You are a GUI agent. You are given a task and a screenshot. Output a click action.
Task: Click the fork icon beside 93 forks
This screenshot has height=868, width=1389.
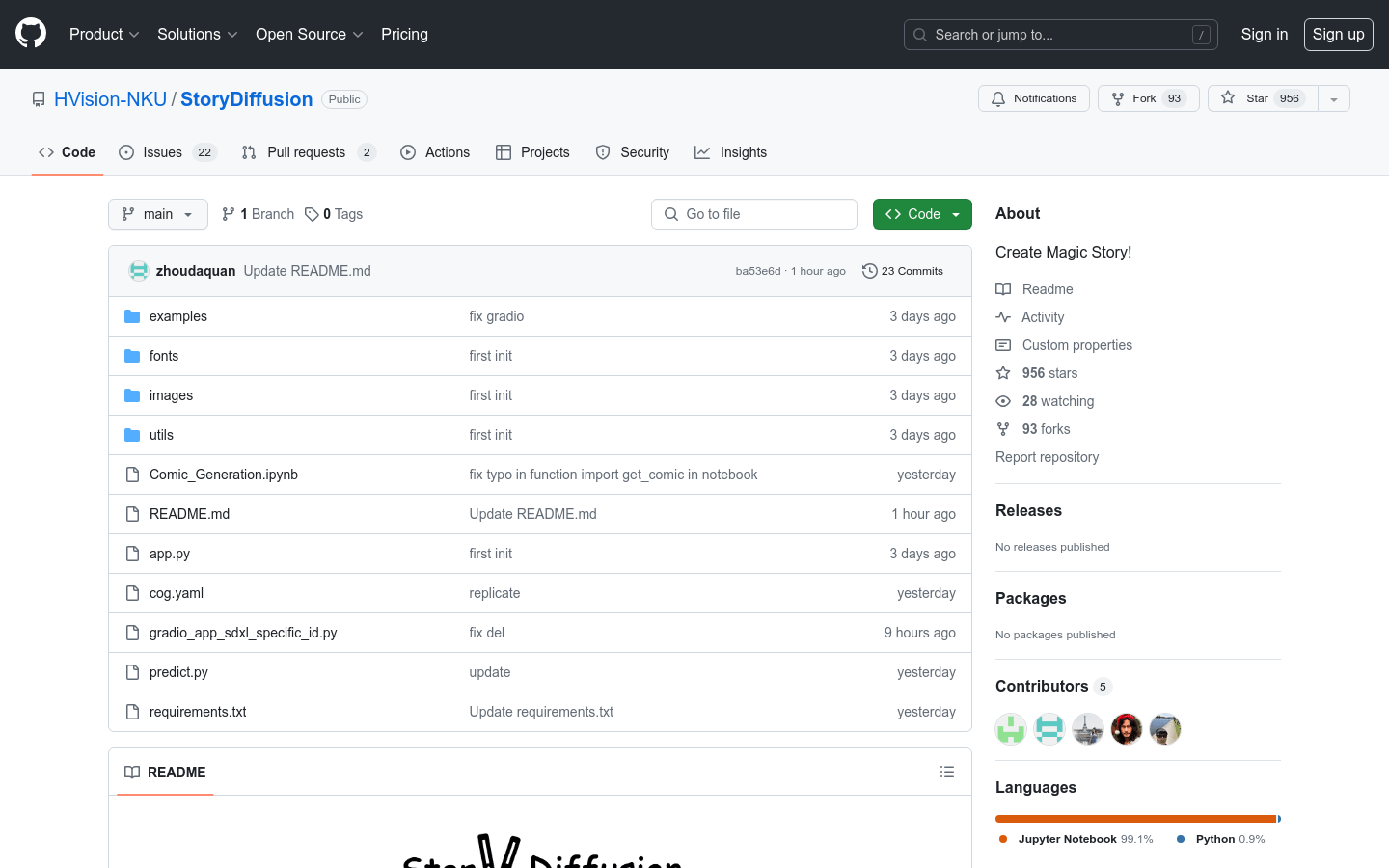[1003, 429]
